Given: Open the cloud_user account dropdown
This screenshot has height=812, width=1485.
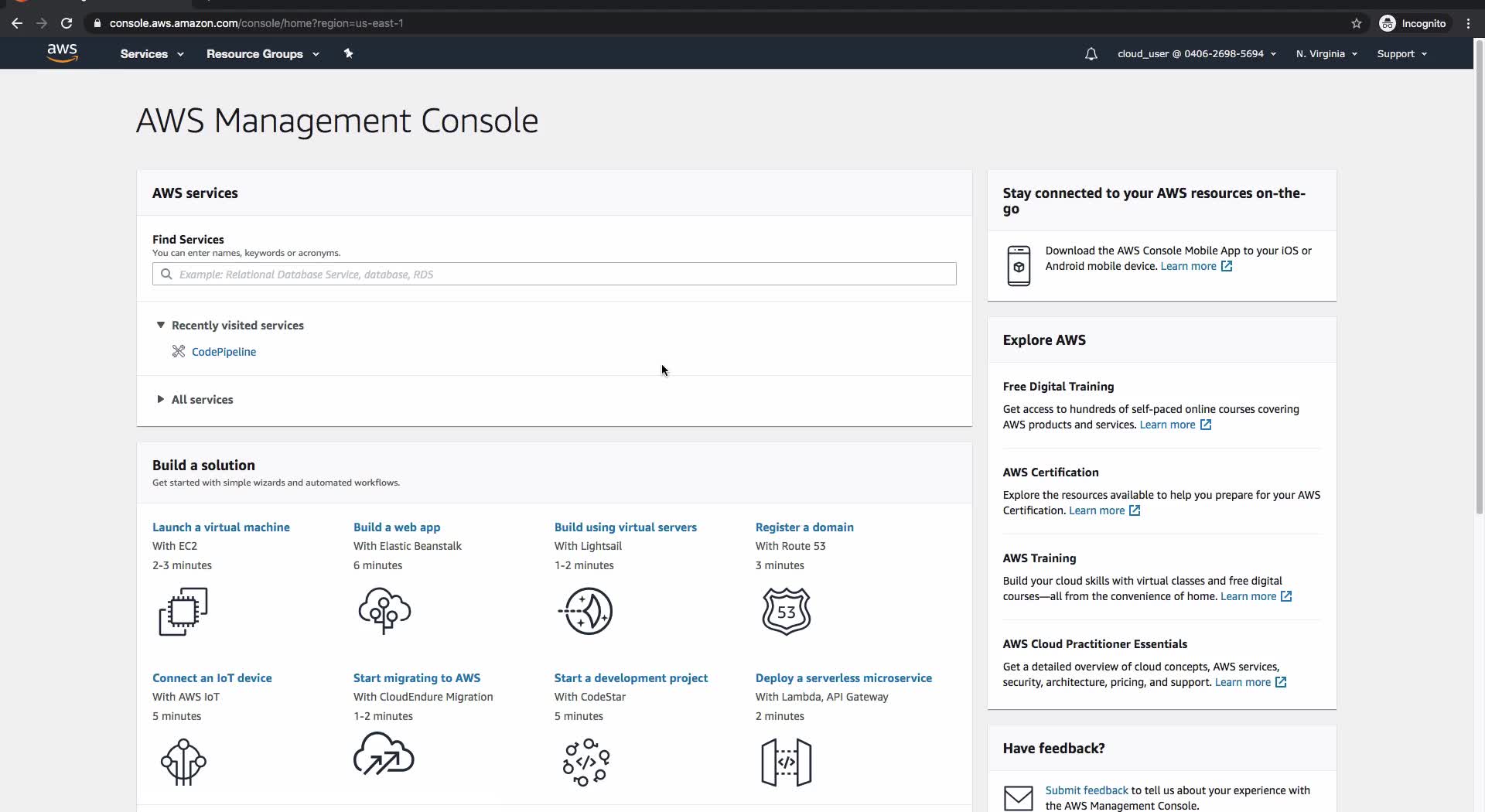Looking at the screenshot, I should click(x=1197, y=54).
